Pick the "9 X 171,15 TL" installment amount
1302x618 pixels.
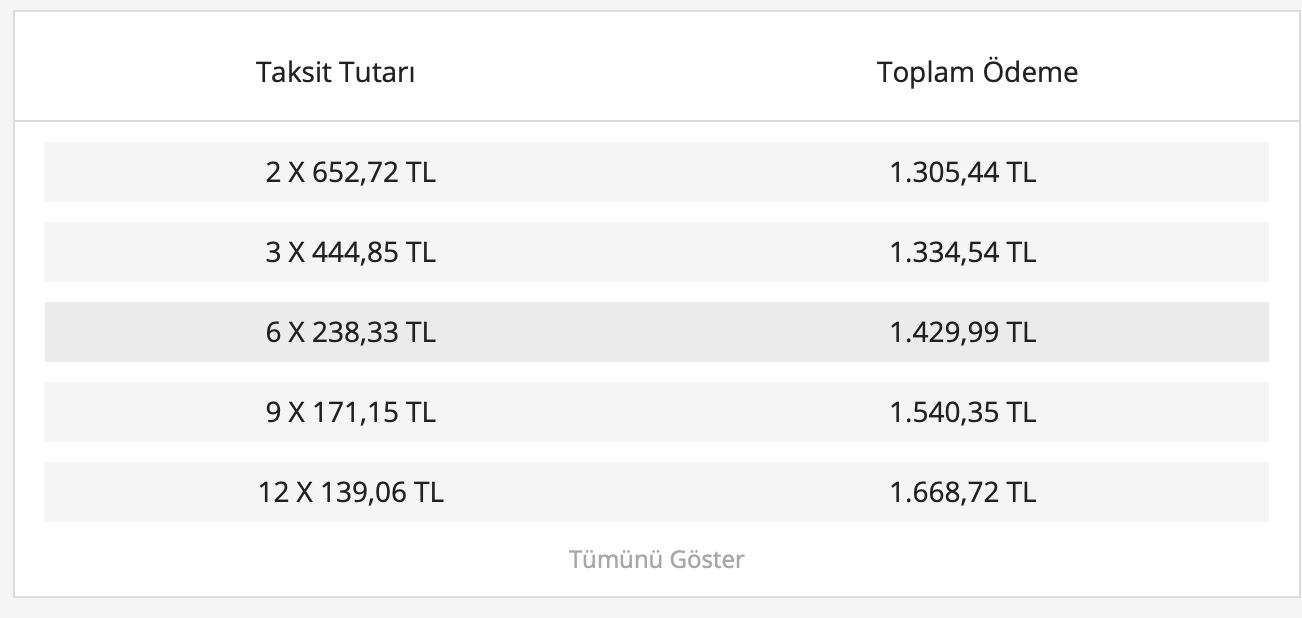pyautogui.click(x=351, y=412)
